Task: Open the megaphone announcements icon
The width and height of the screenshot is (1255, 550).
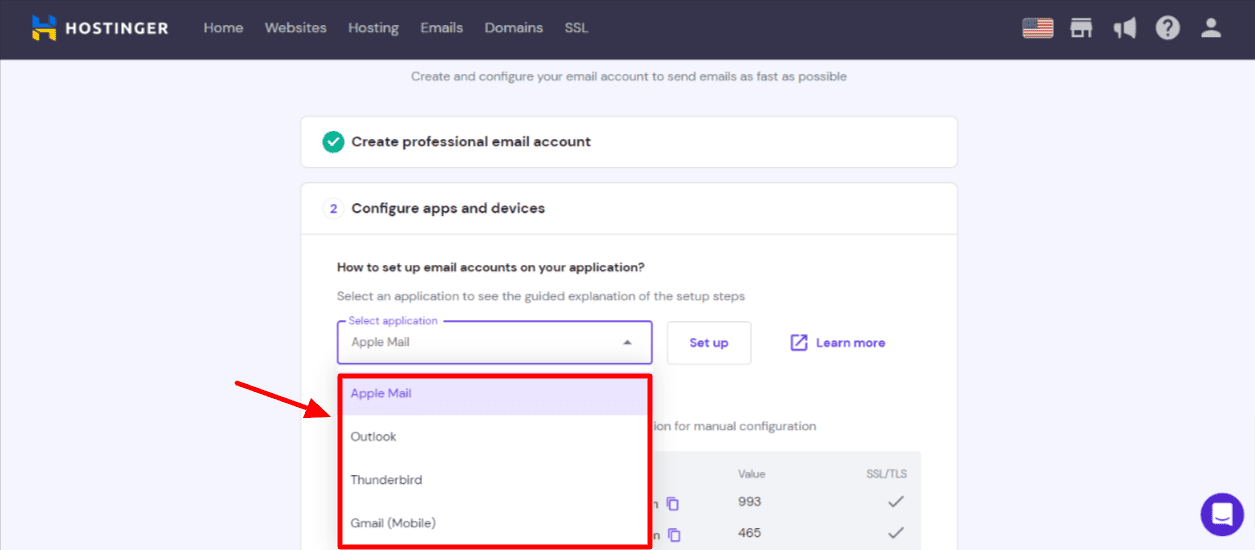Action: coord(1125,28)
